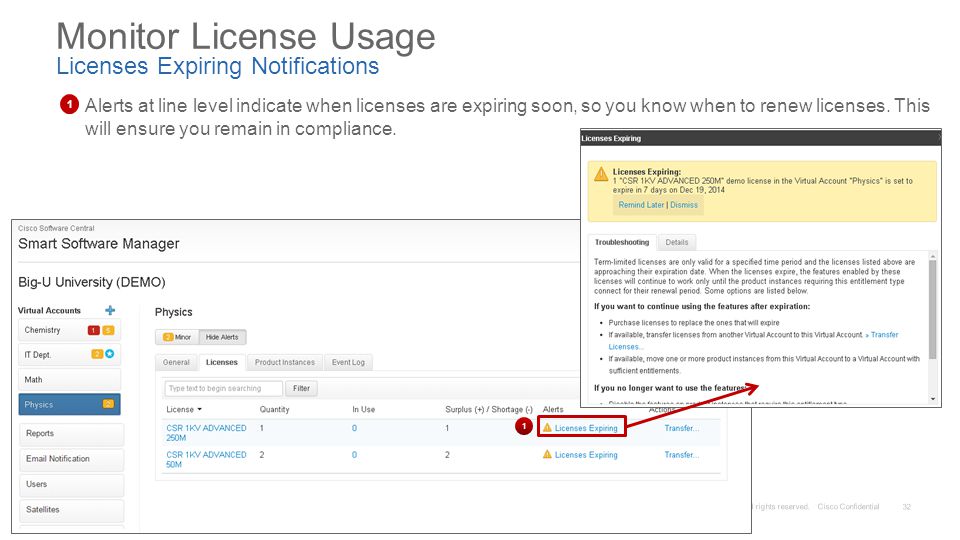Open the Users section

tap(71, 484)
